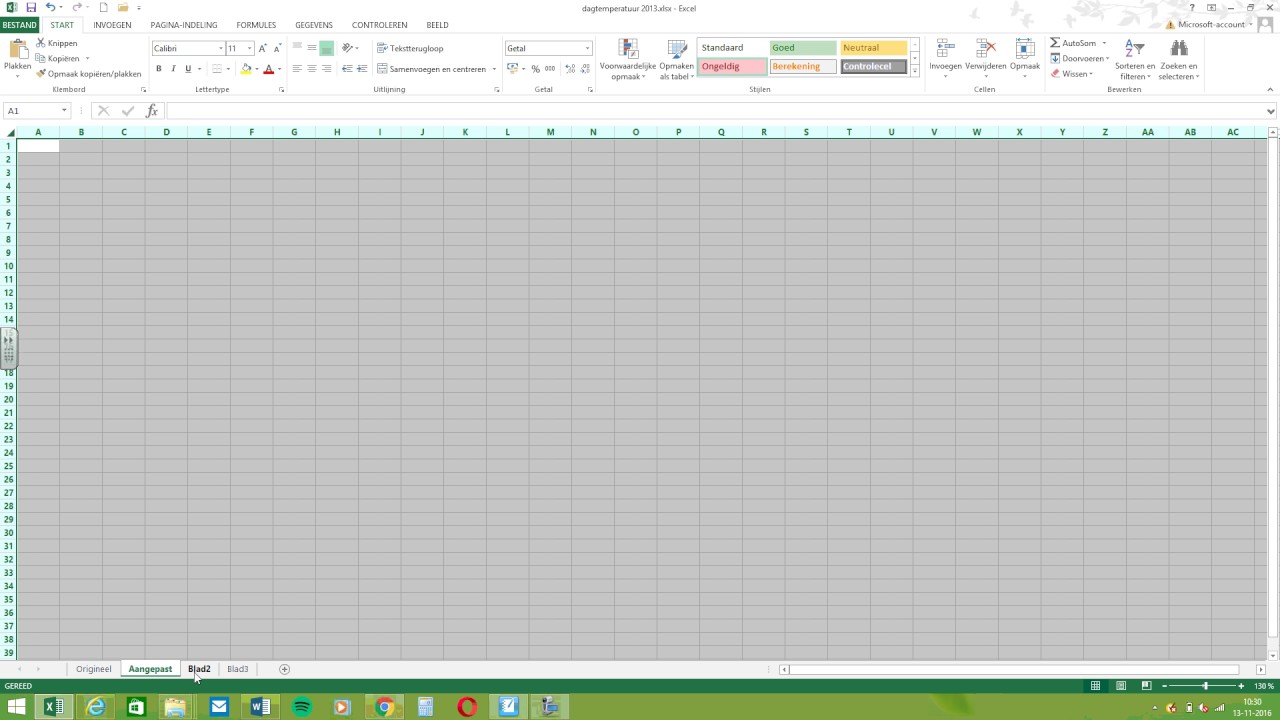Apply the Goed cell style

point(803,48)
